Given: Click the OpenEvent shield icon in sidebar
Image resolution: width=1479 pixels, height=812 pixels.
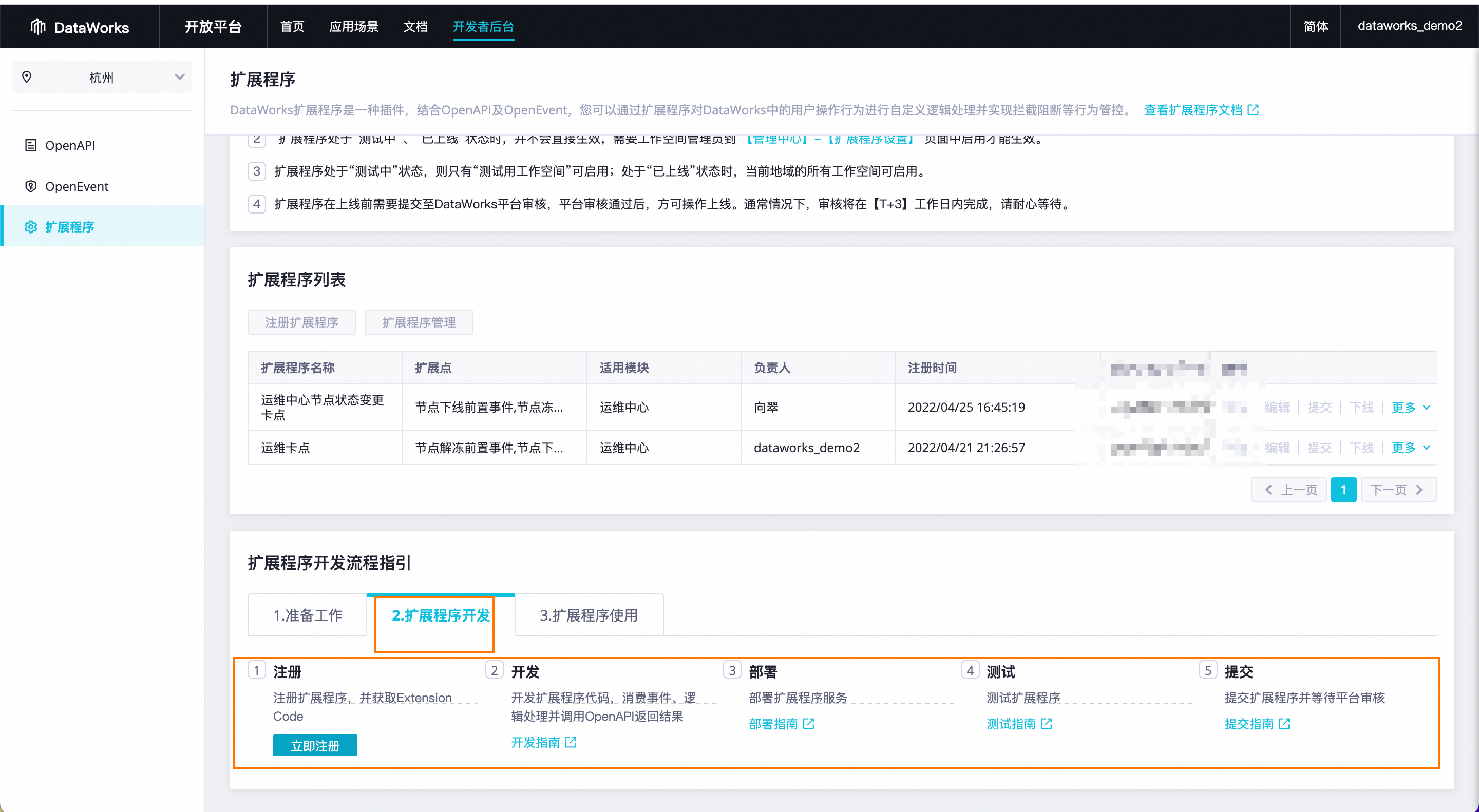Looking at the screenshot, I should [x=30, y=186].
